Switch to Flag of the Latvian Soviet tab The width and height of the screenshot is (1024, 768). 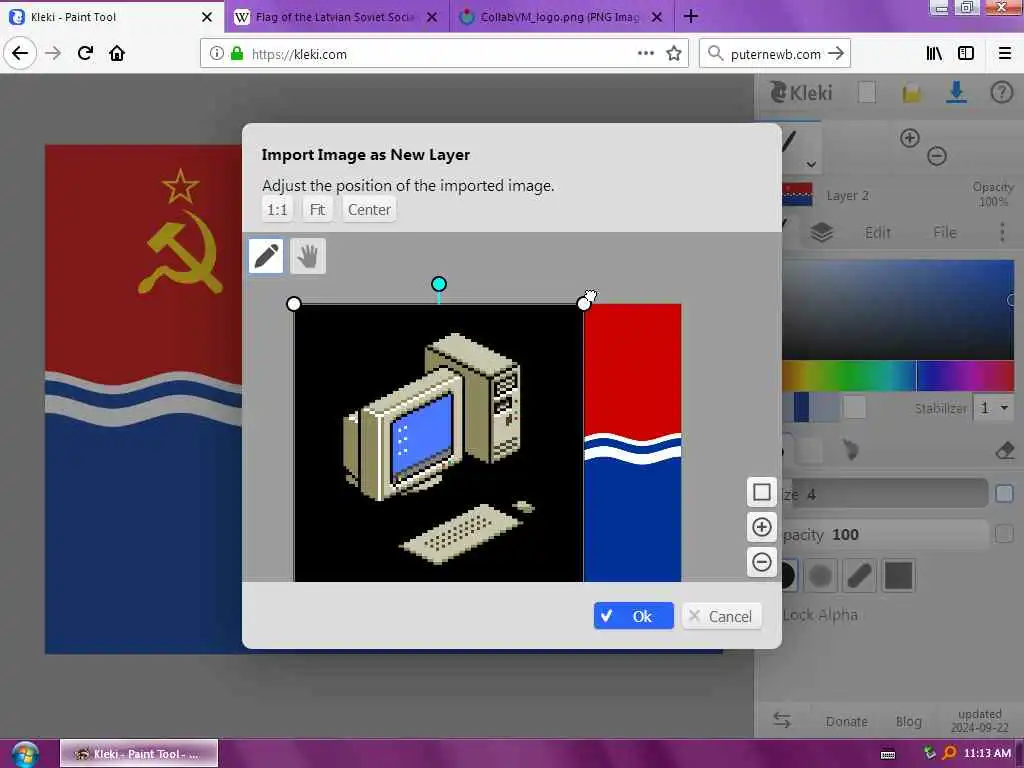pos(336,17)
